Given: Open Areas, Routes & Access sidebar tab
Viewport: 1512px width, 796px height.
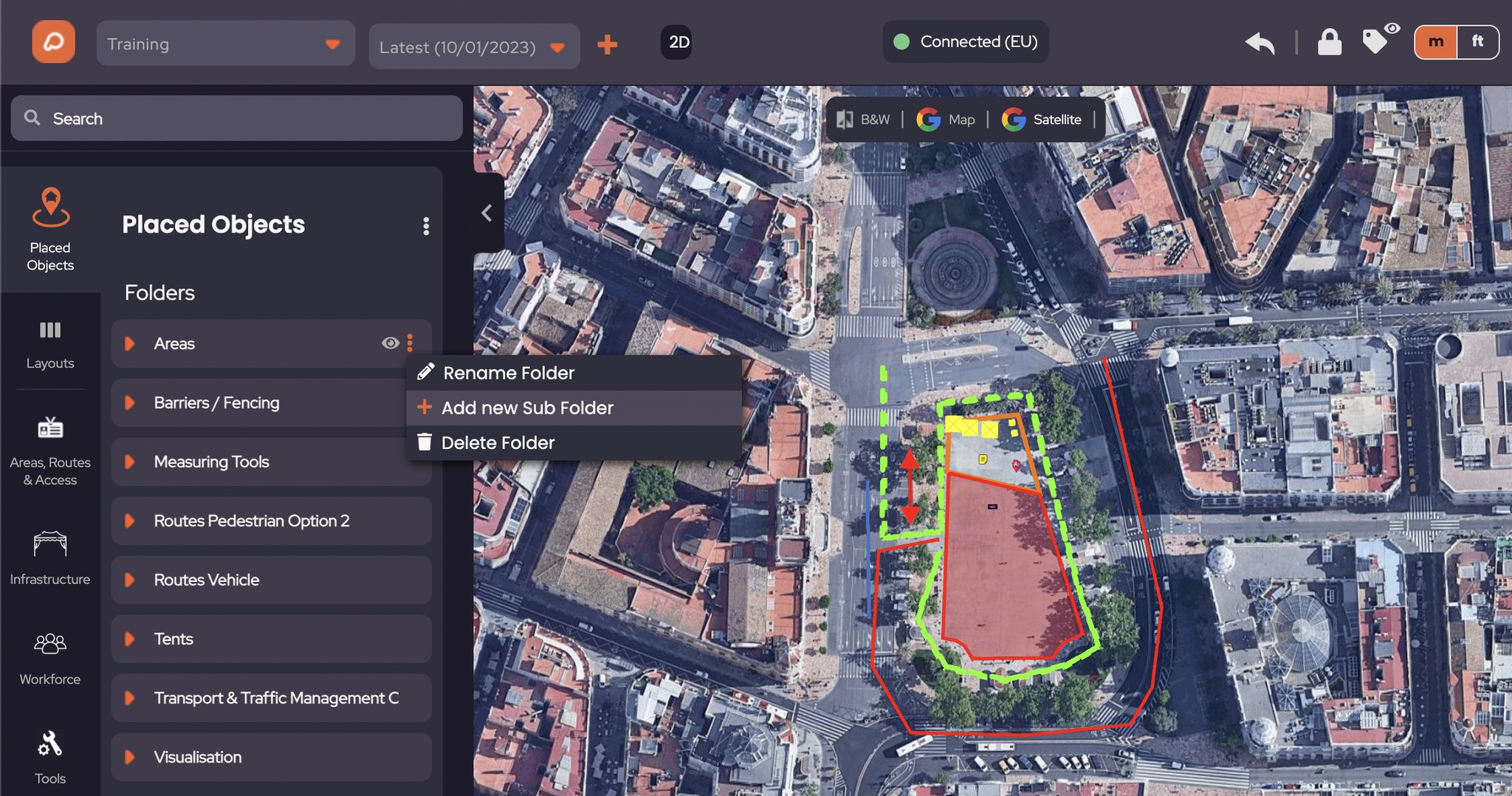Looking at the screenshot, I should (50, 452).
